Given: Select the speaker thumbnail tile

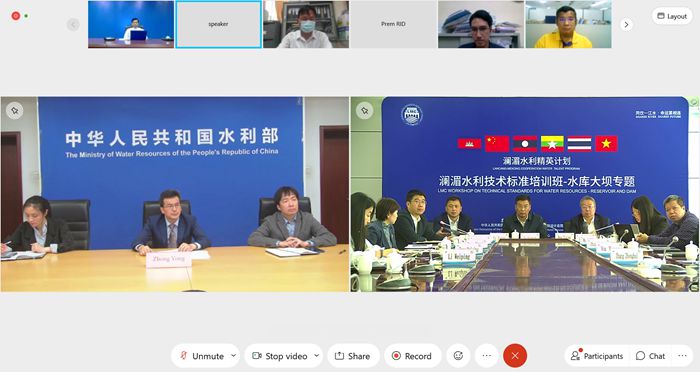Looking at the screenshot, I should [218, 24].
